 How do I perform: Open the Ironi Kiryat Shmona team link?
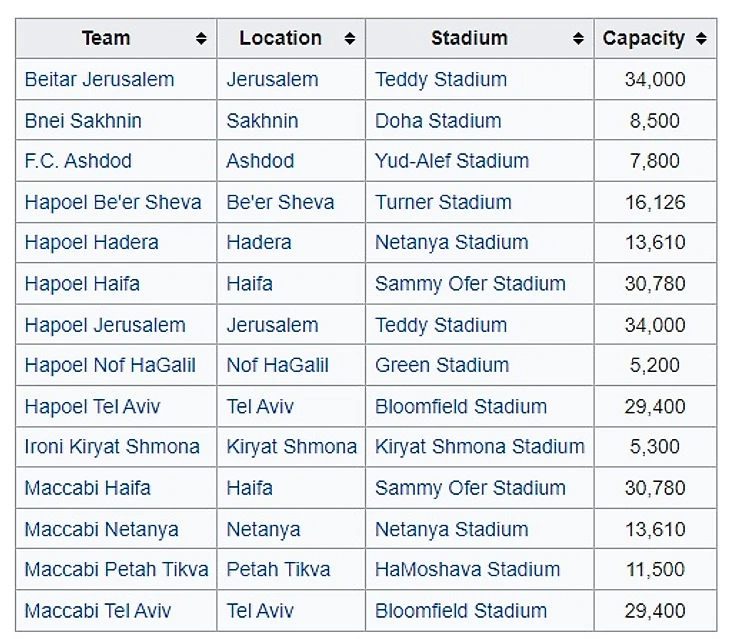point(112,447)
